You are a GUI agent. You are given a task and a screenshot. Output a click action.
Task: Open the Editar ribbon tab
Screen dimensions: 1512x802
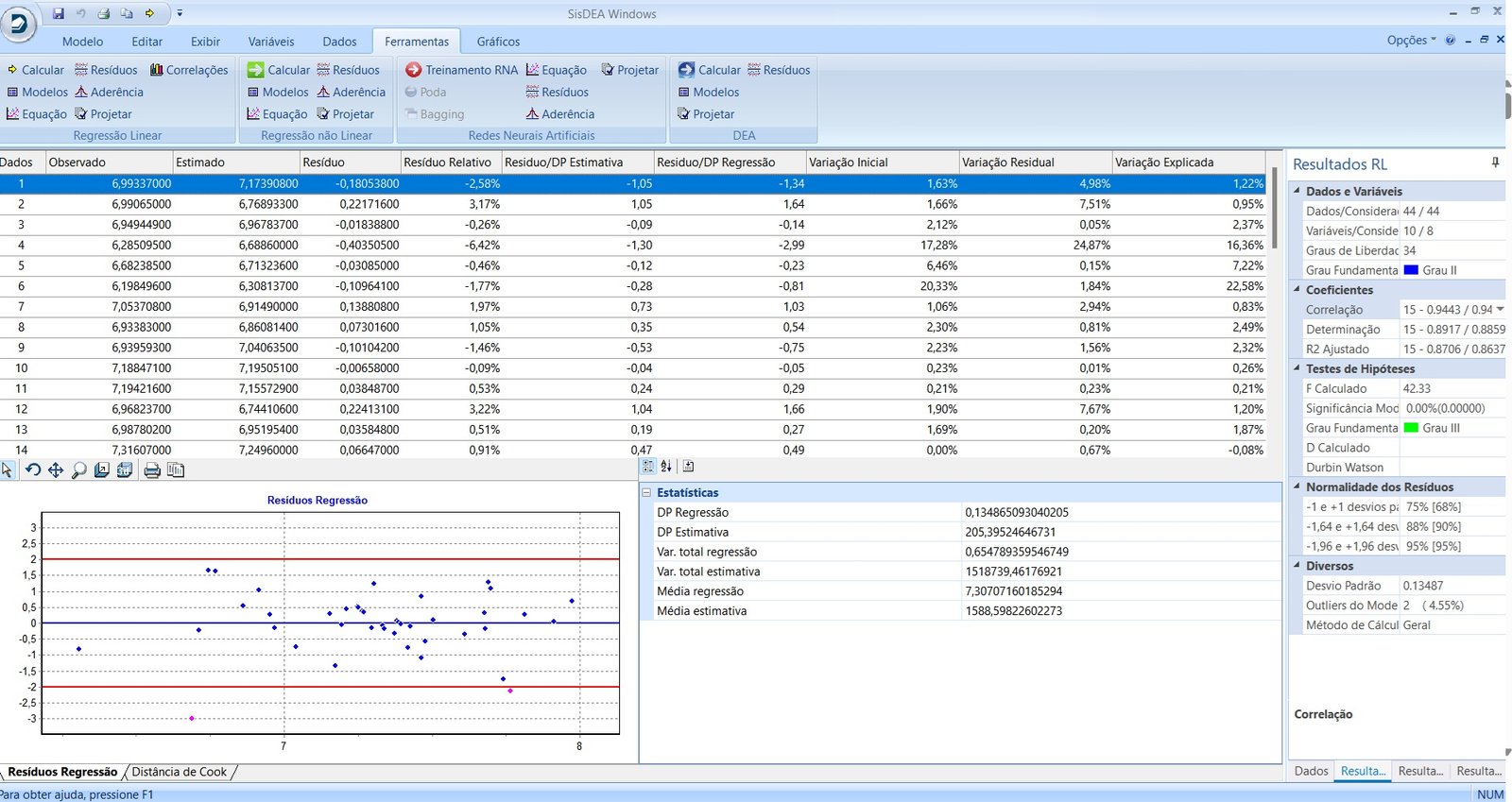coord(146,42)
